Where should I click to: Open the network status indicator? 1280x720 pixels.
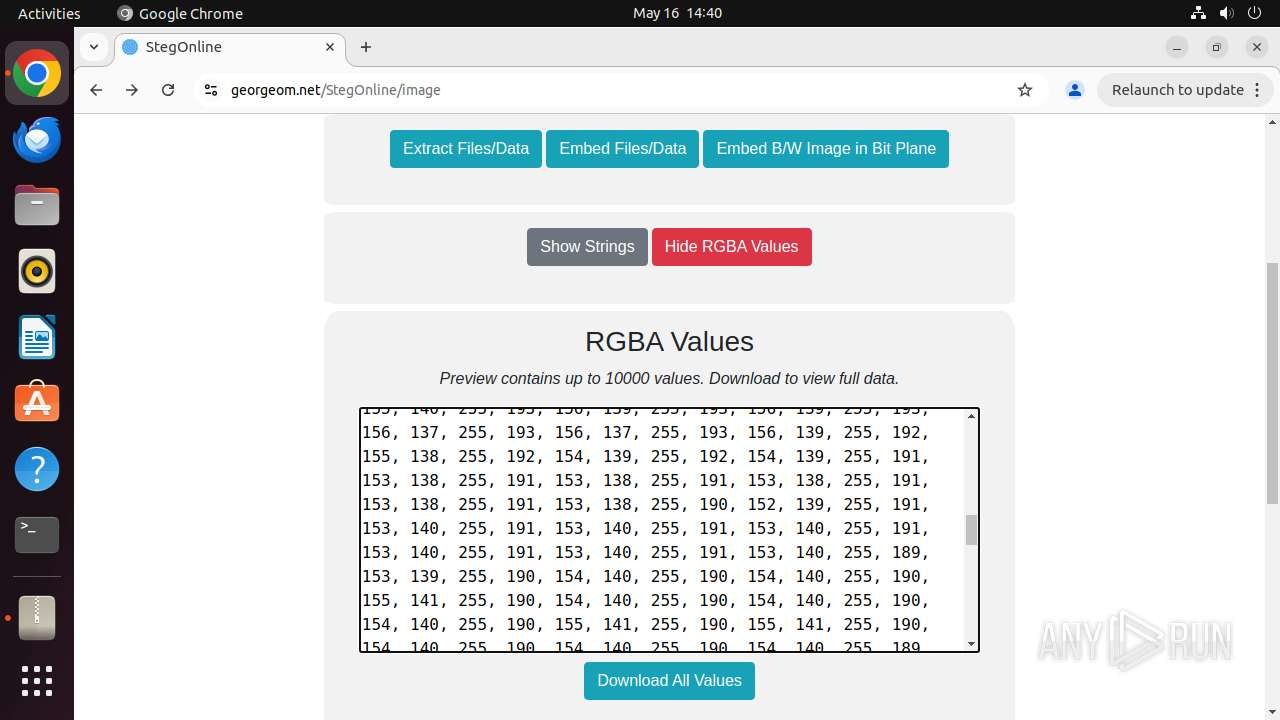(x=1198, y=13)
